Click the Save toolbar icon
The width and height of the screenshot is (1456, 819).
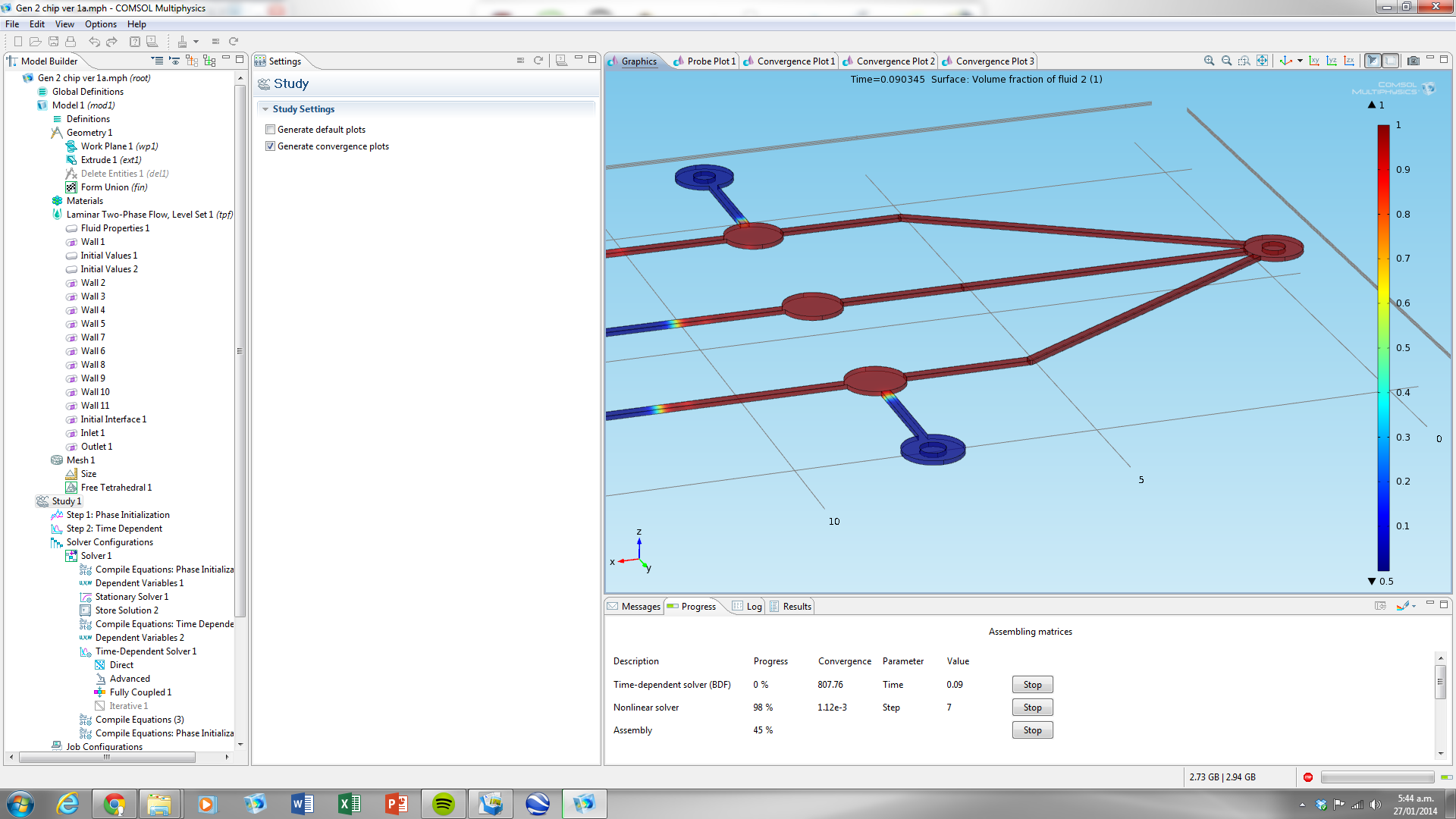[53, 42]
